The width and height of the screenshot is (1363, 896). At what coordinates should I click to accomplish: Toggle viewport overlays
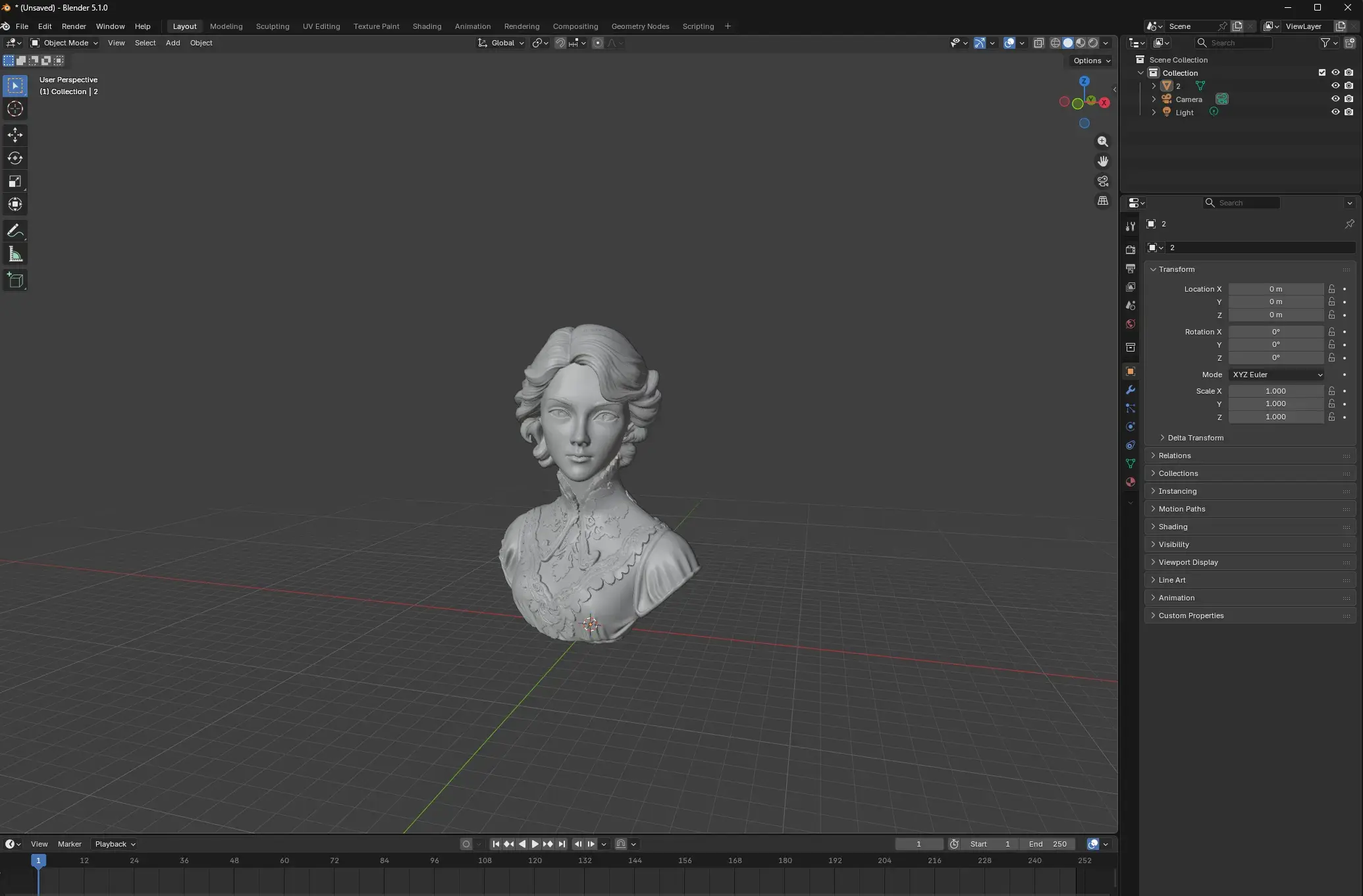[x=1009, y=43]
